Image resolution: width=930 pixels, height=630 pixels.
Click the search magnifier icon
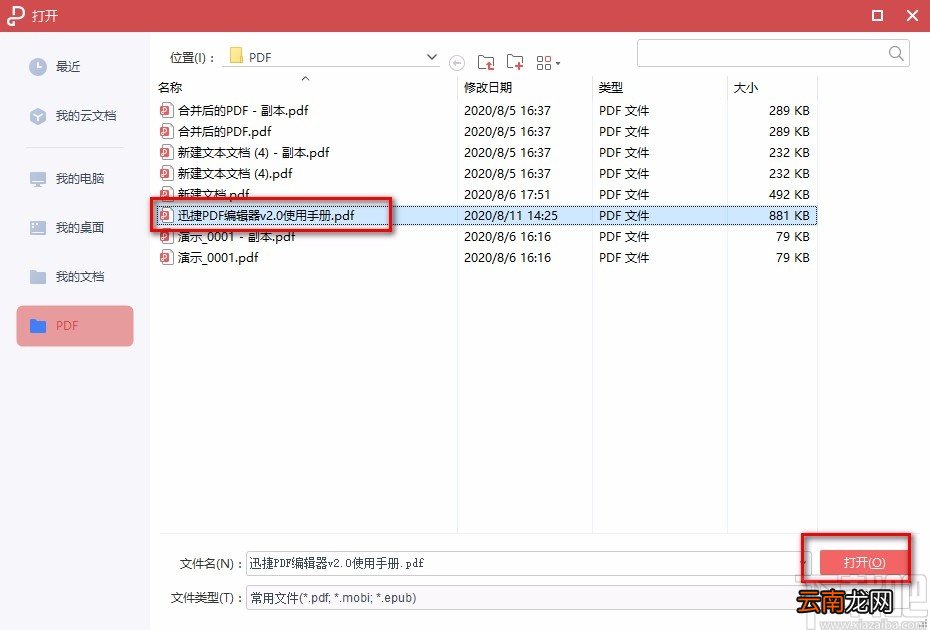(896, 53)
